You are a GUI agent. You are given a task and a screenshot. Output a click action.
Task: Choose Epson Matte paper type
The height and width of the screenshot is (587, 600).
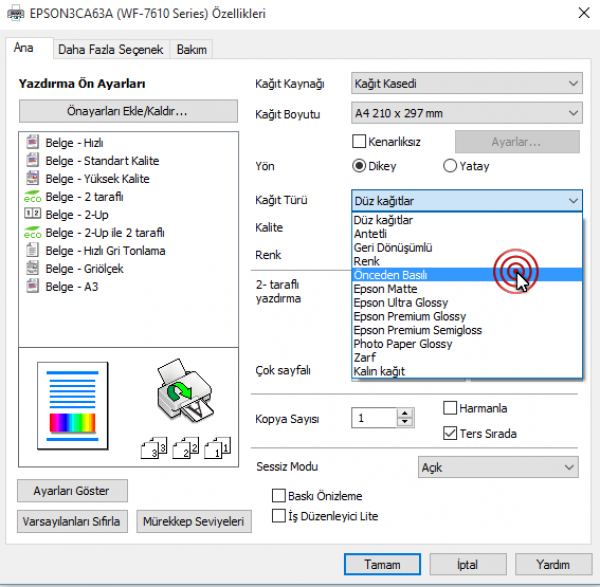click(467, 289)
